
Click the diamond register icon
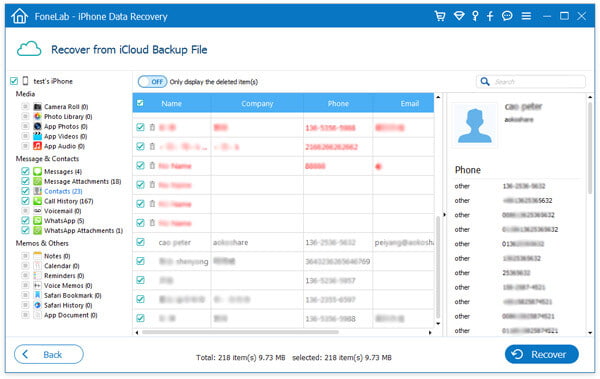[x=459, y=16]
